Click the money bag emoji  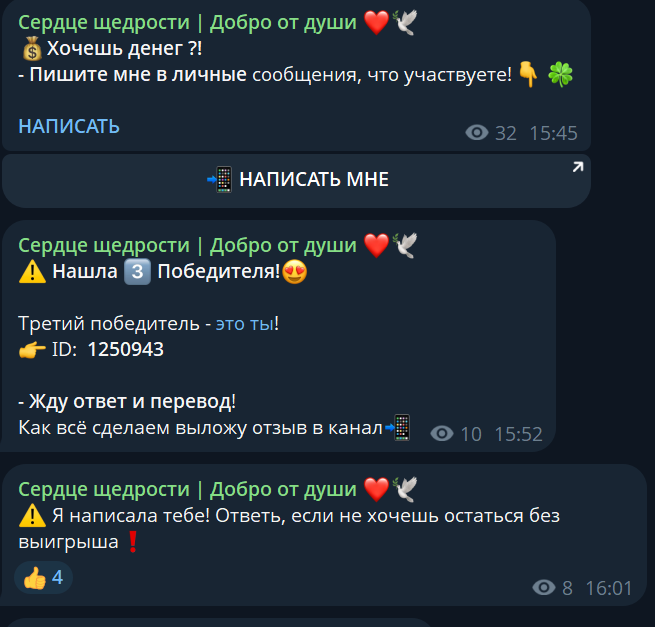32,49
